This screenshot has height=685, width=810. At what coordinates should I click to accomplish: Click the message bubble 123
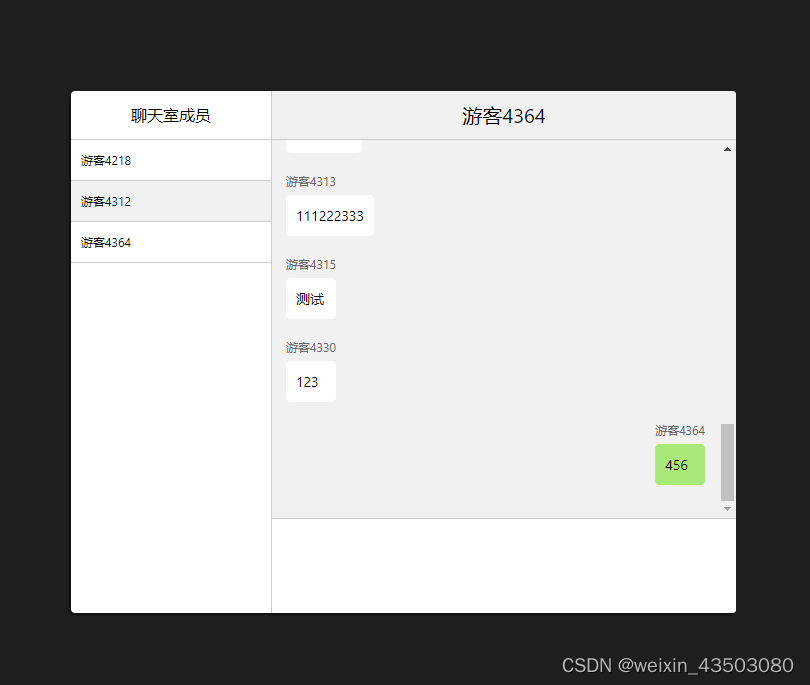pyautogui.click(x=311, y=382)
